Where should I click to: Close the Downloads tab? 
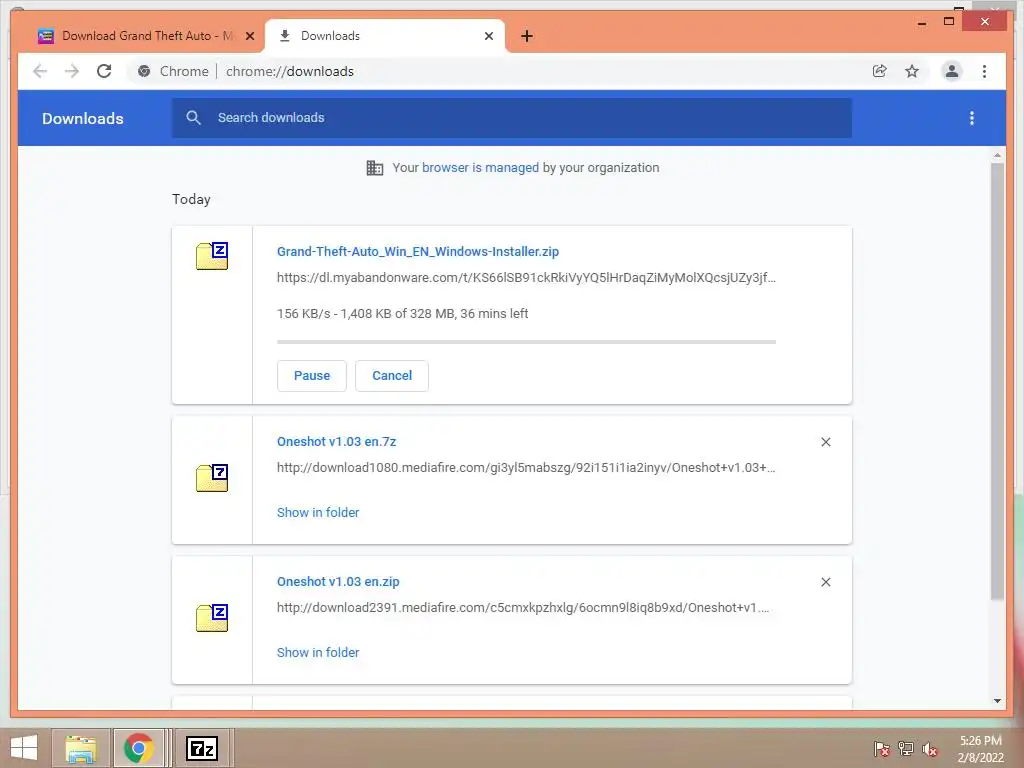pos(488,36)
